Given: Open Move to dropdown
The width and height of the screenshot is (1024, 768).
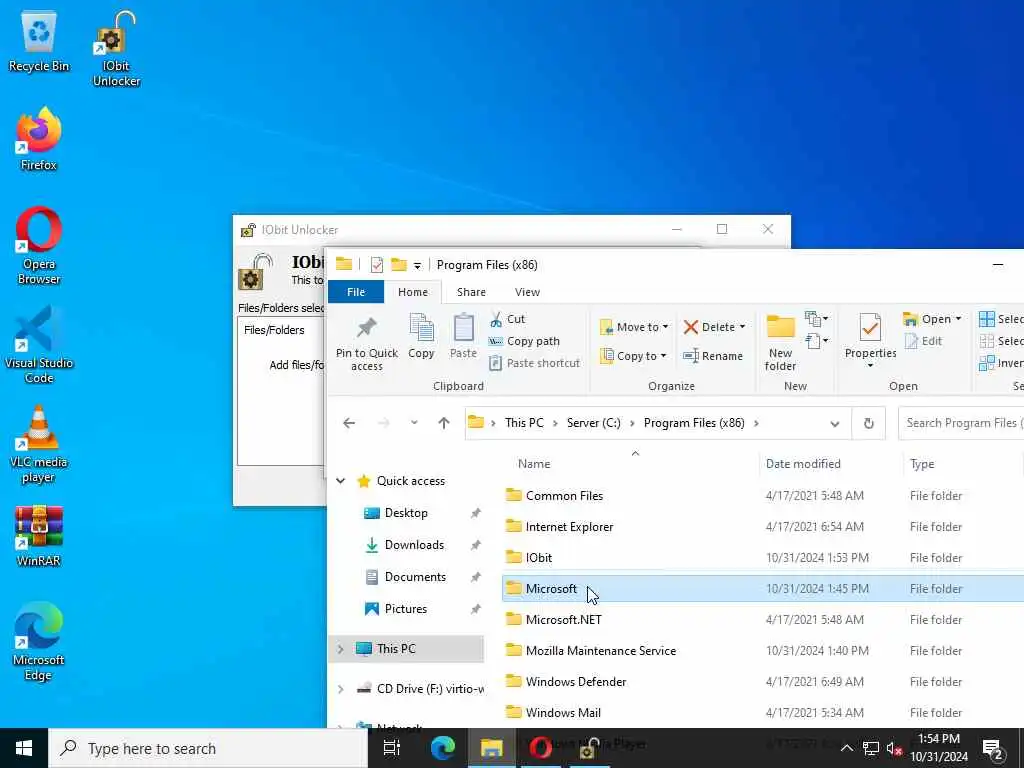Looking at the screenshot, I should [633, 327].
